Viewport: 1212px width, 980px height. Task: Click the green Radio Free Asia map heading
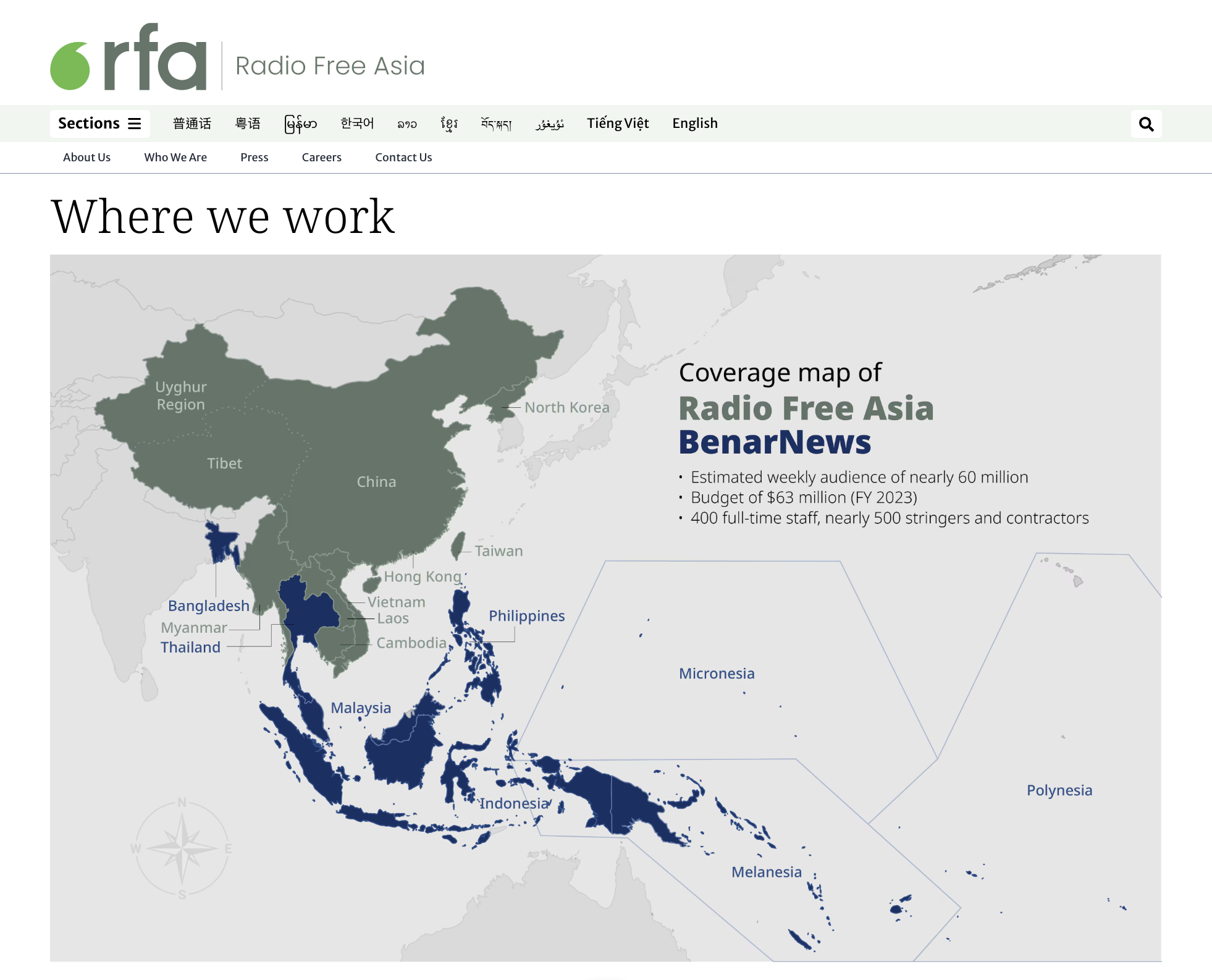click(x=806, y=408)
